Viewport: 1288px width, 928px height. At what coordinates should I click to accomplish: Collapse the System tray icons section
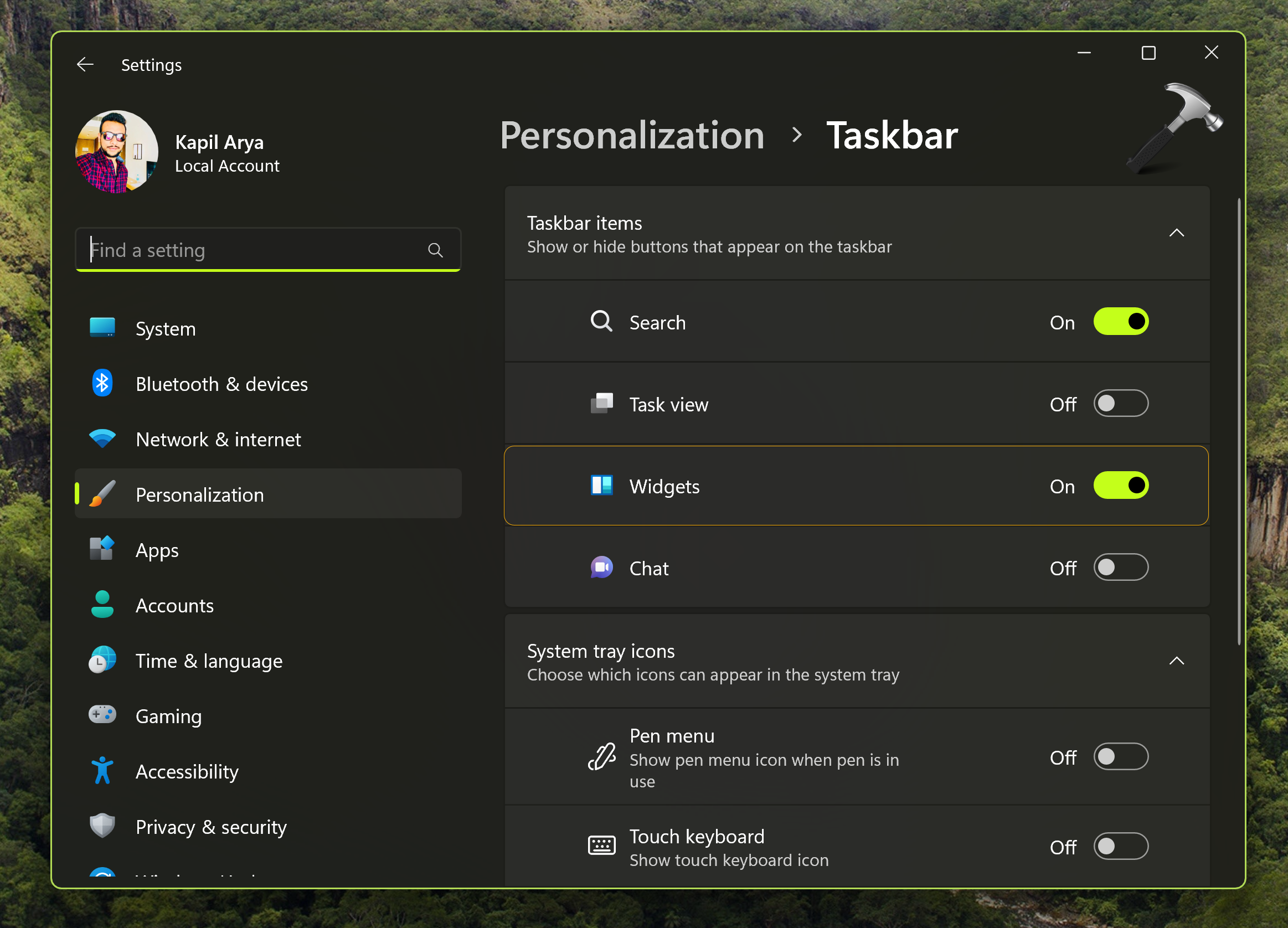[x=1176, y=661]
